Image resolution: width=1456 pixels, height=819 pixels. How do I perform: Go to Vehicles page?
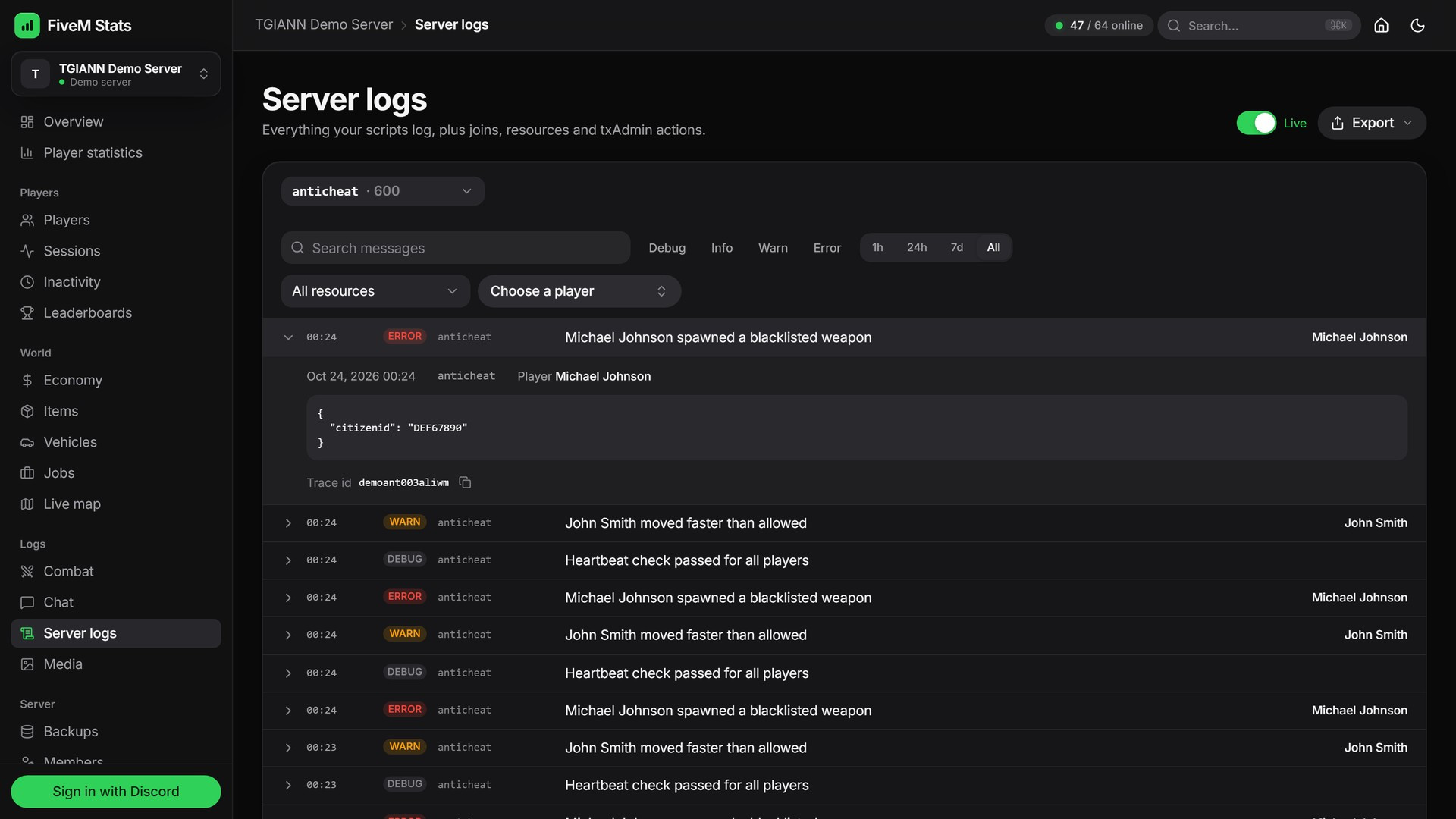pyautogui.click(x=116, y=442)
